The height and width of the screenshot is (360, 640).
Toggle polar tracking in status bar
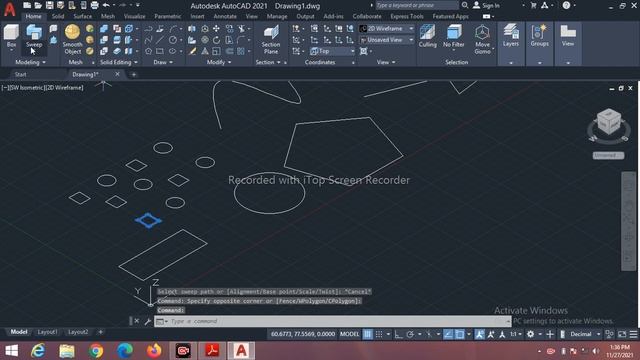point(410,334)
